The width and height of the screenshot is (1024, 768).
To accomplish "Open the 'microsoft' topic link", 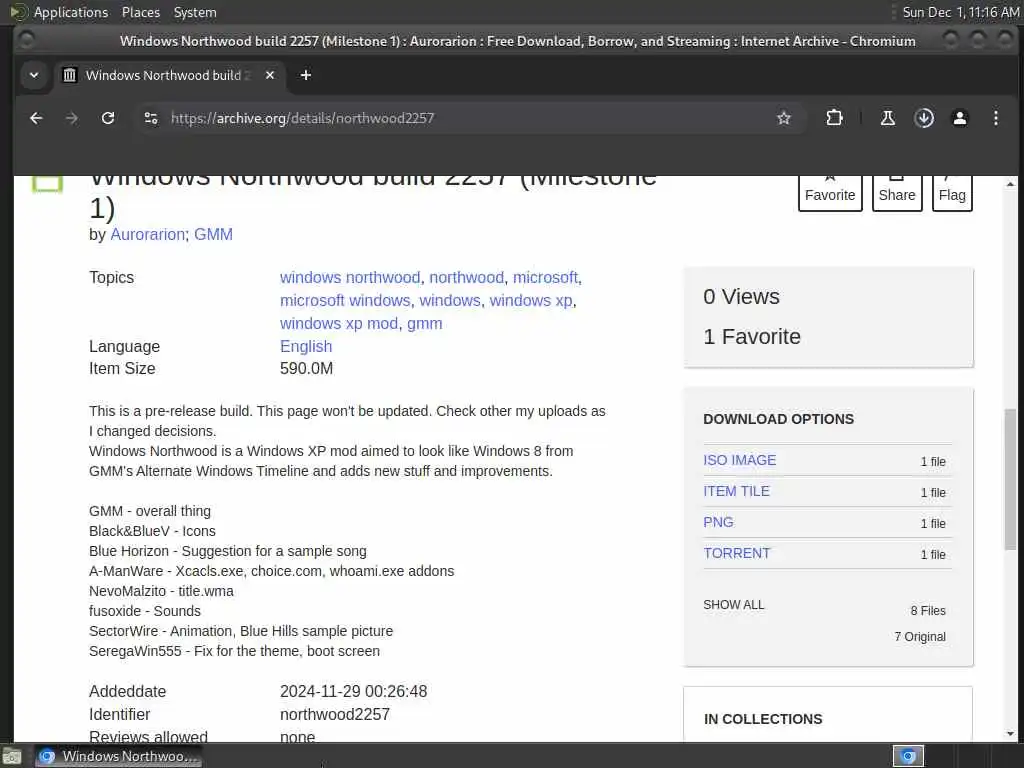I will [545, 278].
